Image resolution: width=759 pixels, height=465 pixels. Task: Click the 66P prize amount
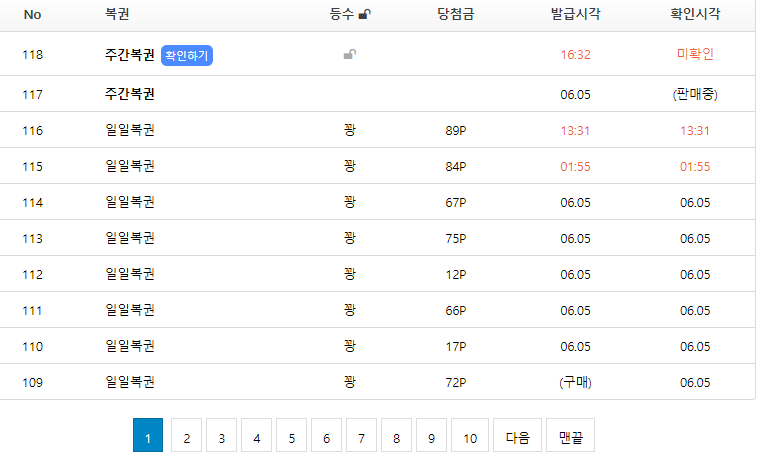click(x=455, y=311)
